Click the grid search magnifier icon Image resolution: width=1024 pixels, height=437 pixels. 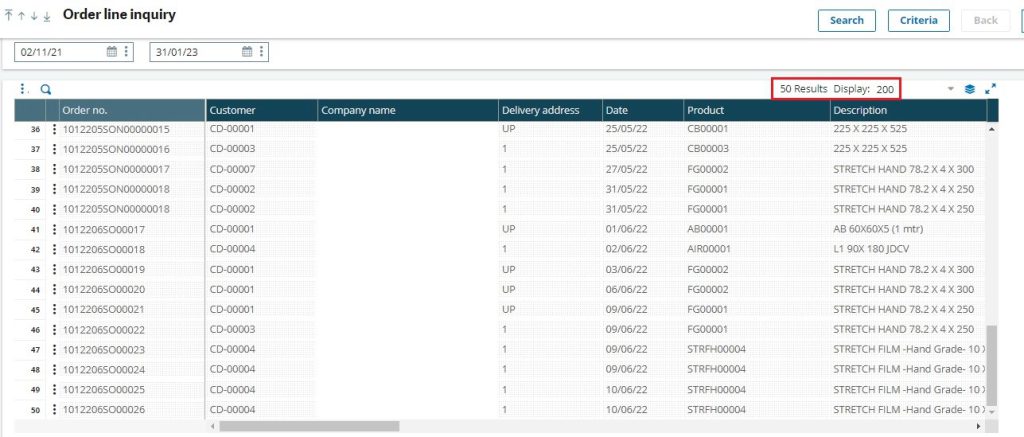pyautogui.click(x=46, y=89)
